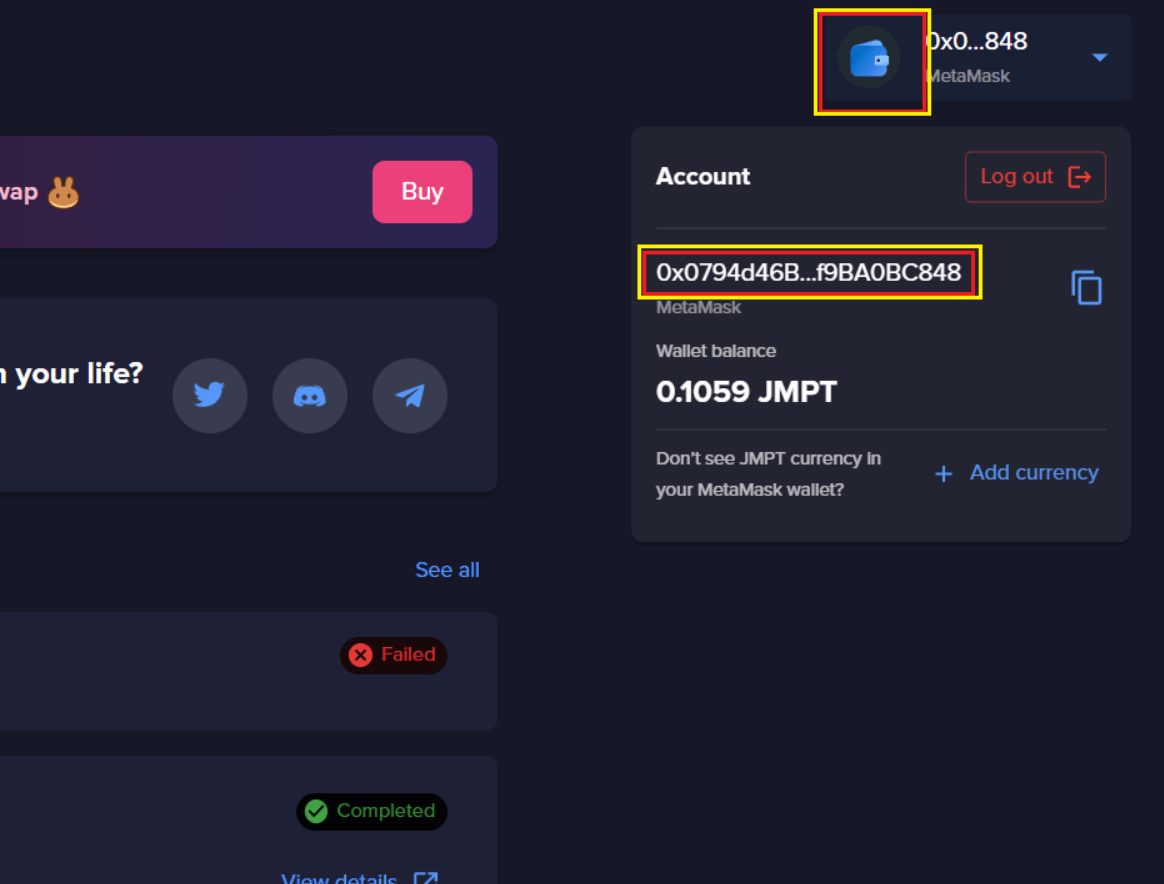Click the plus icon beside Add currency
1164x884 pixels.
click(x=943, y=474)
